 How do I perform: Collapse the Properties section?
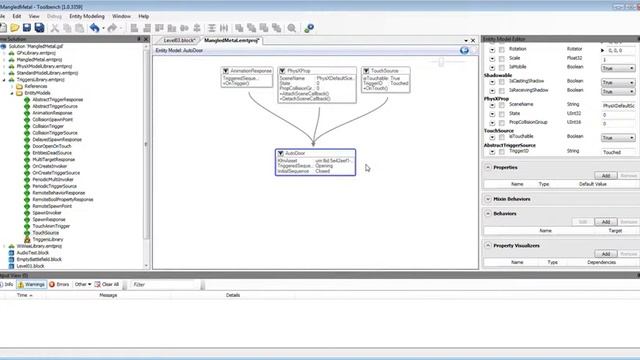point(488,167)
